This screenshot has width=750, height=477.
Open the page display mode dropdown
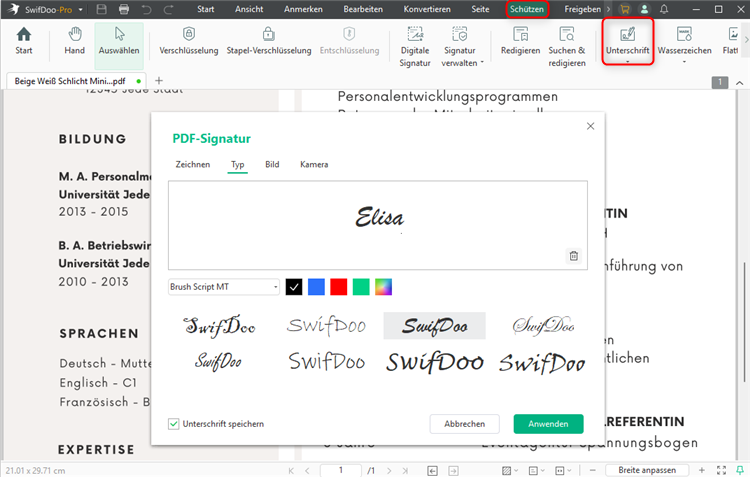[x=537, y=471]
